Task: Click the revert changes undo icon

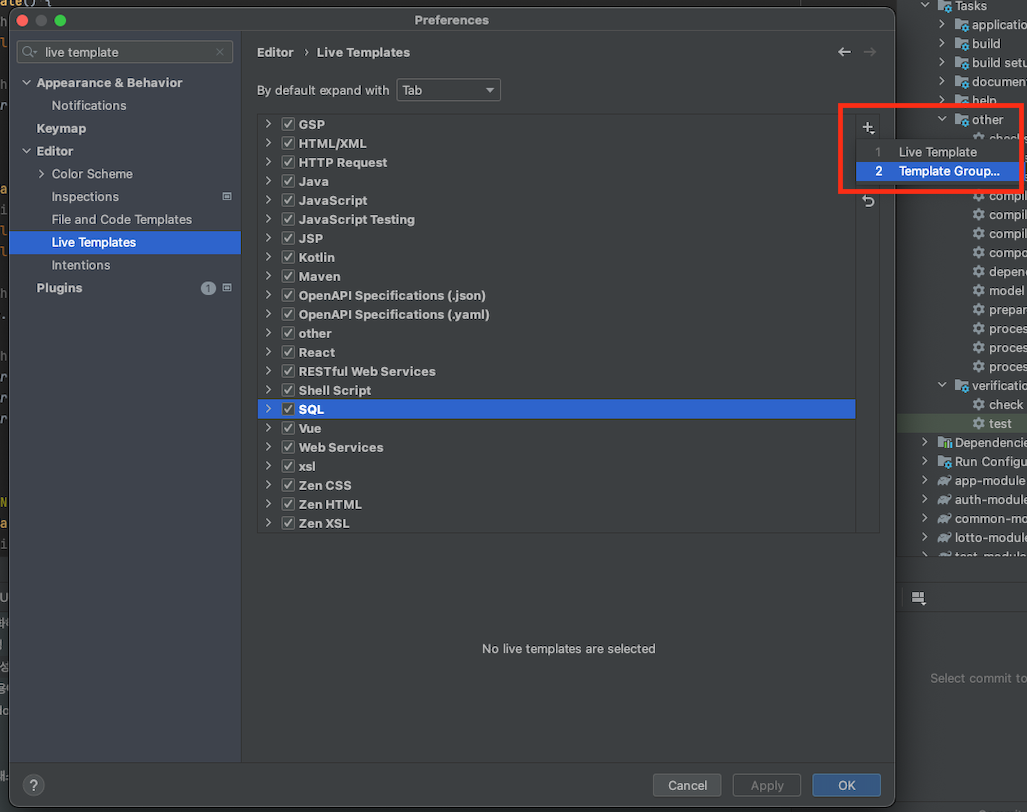Action: (x=868, y=201)
